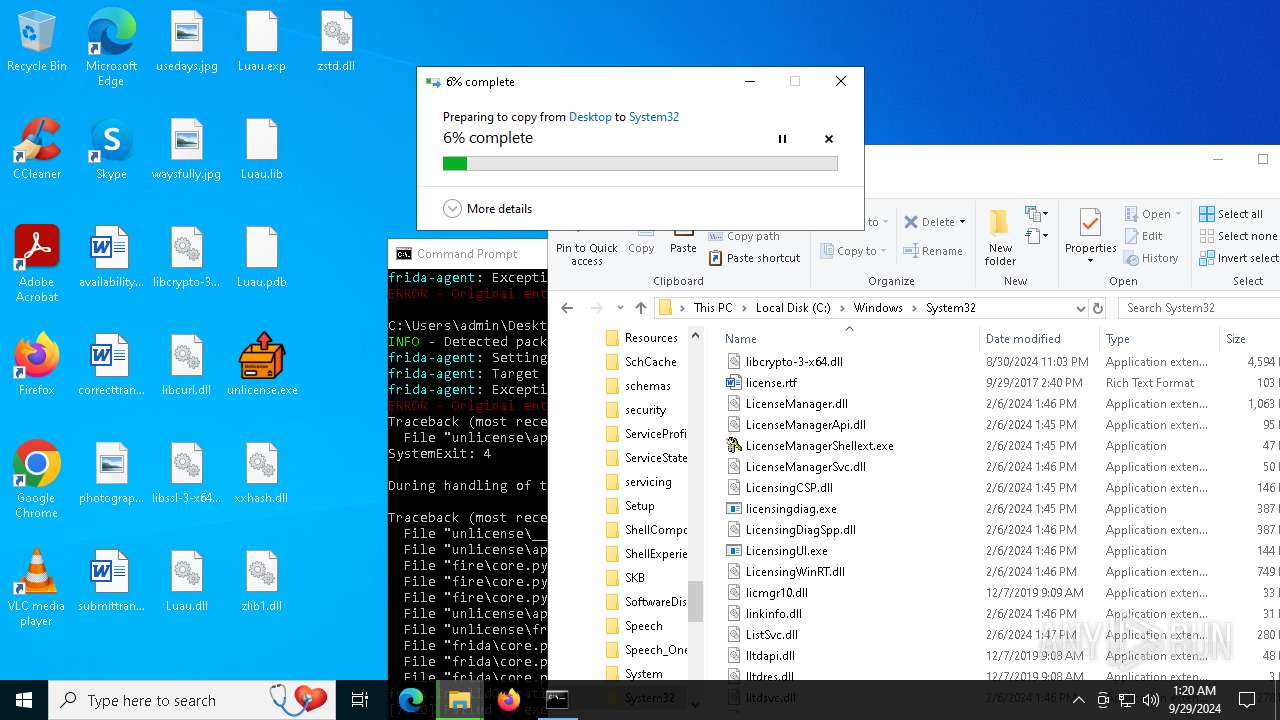Open the Desktop source link
Image resolution: width=1280 pixels, height=720 pixels.
pyautogui.click(x=590, y=117)
